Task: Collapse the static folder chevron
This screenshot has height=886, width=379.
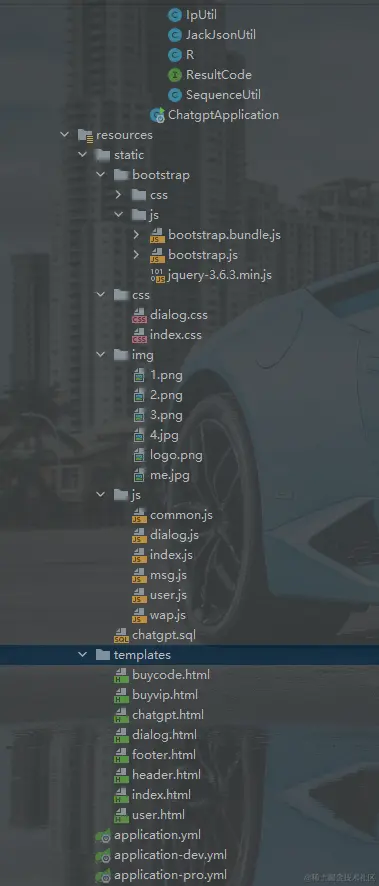Action: coord(82,155)
